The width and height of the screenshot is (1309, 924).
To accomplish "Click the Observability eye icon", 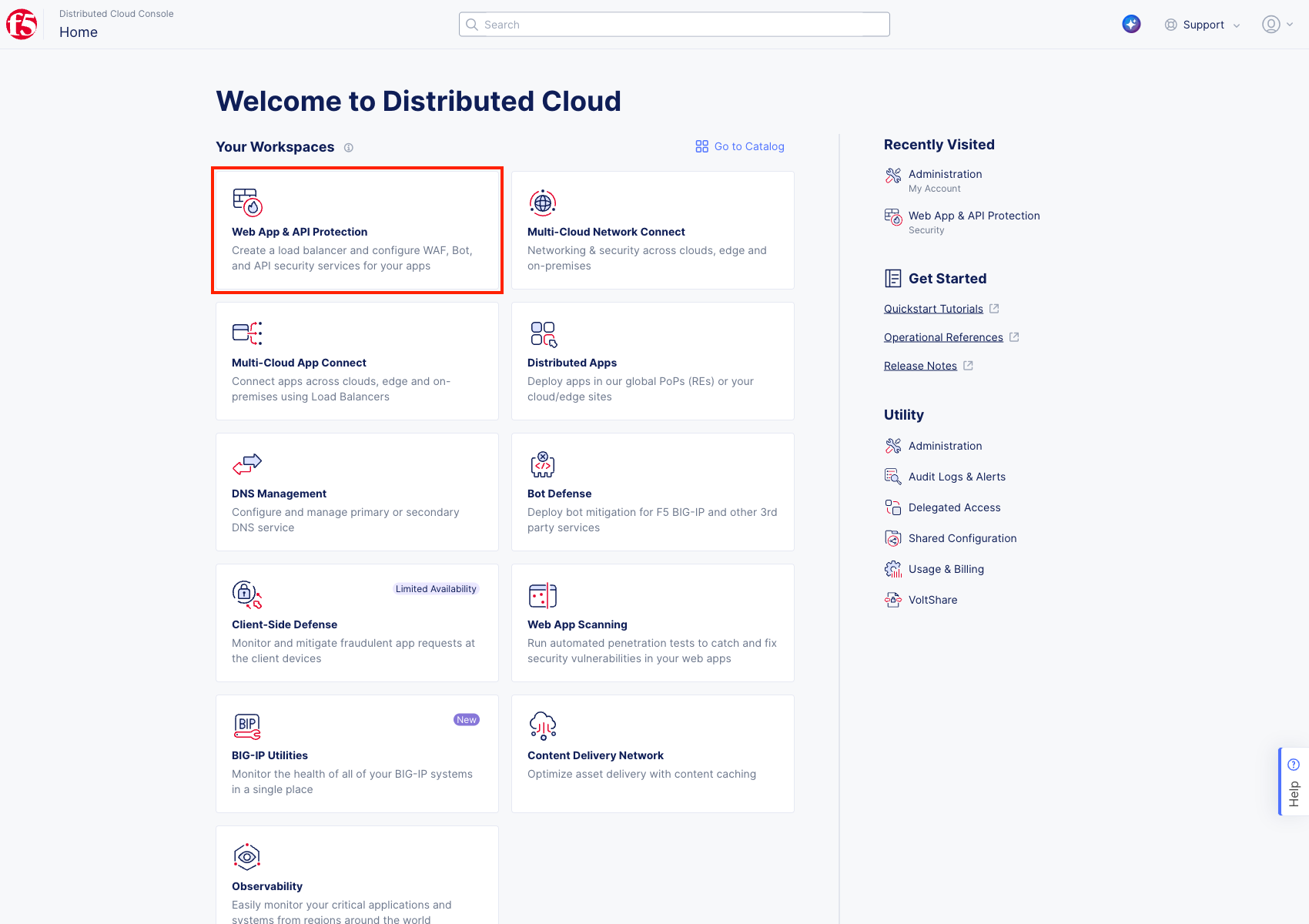I will (x=247, y=856).
